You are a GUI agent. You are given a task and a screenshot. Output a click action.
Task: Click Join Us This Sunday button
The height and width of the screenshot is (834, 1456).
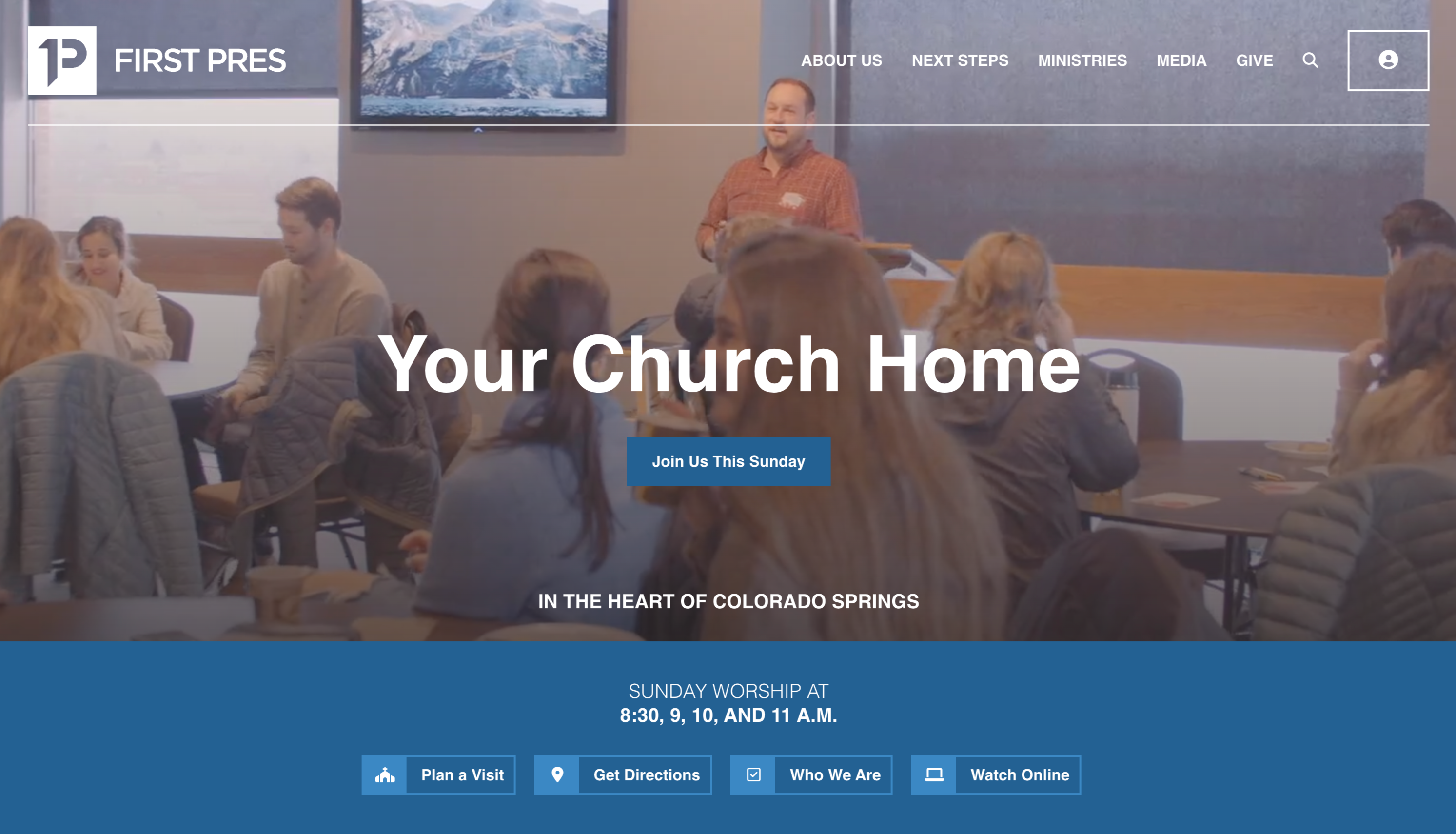pyautogui.click(x=728, y=461)
